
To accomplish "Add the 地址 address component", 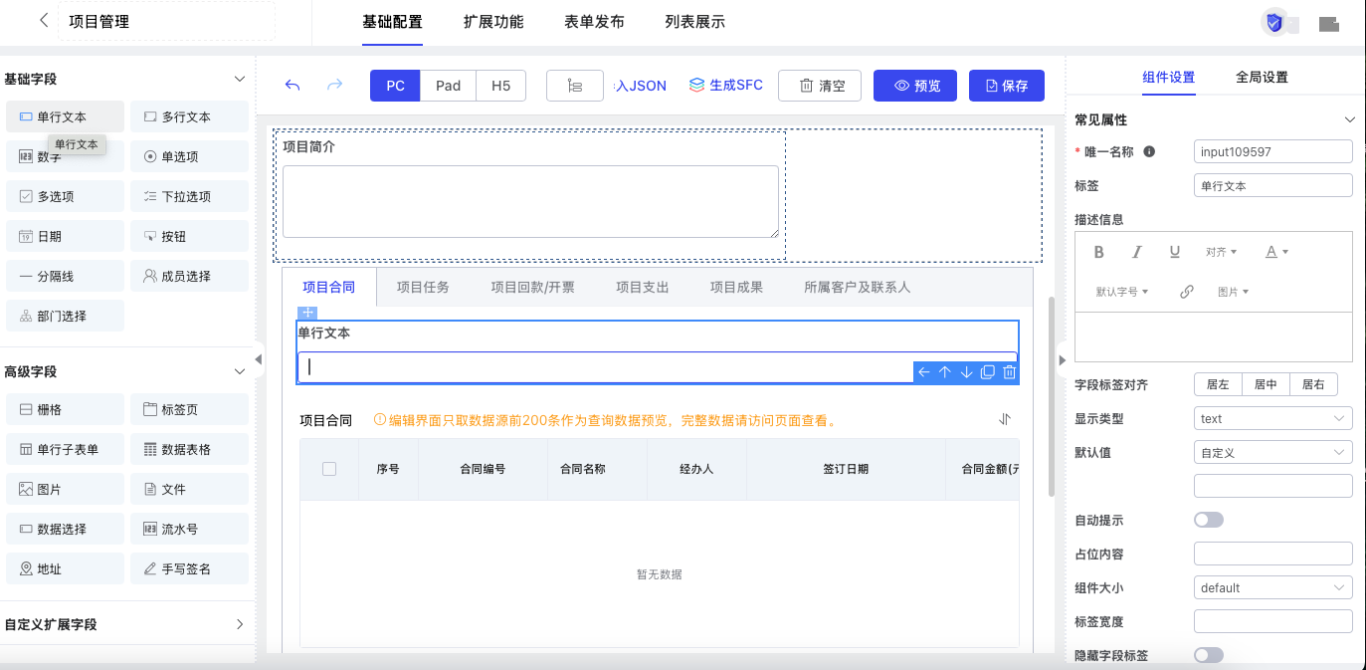I will pos(65,569).
